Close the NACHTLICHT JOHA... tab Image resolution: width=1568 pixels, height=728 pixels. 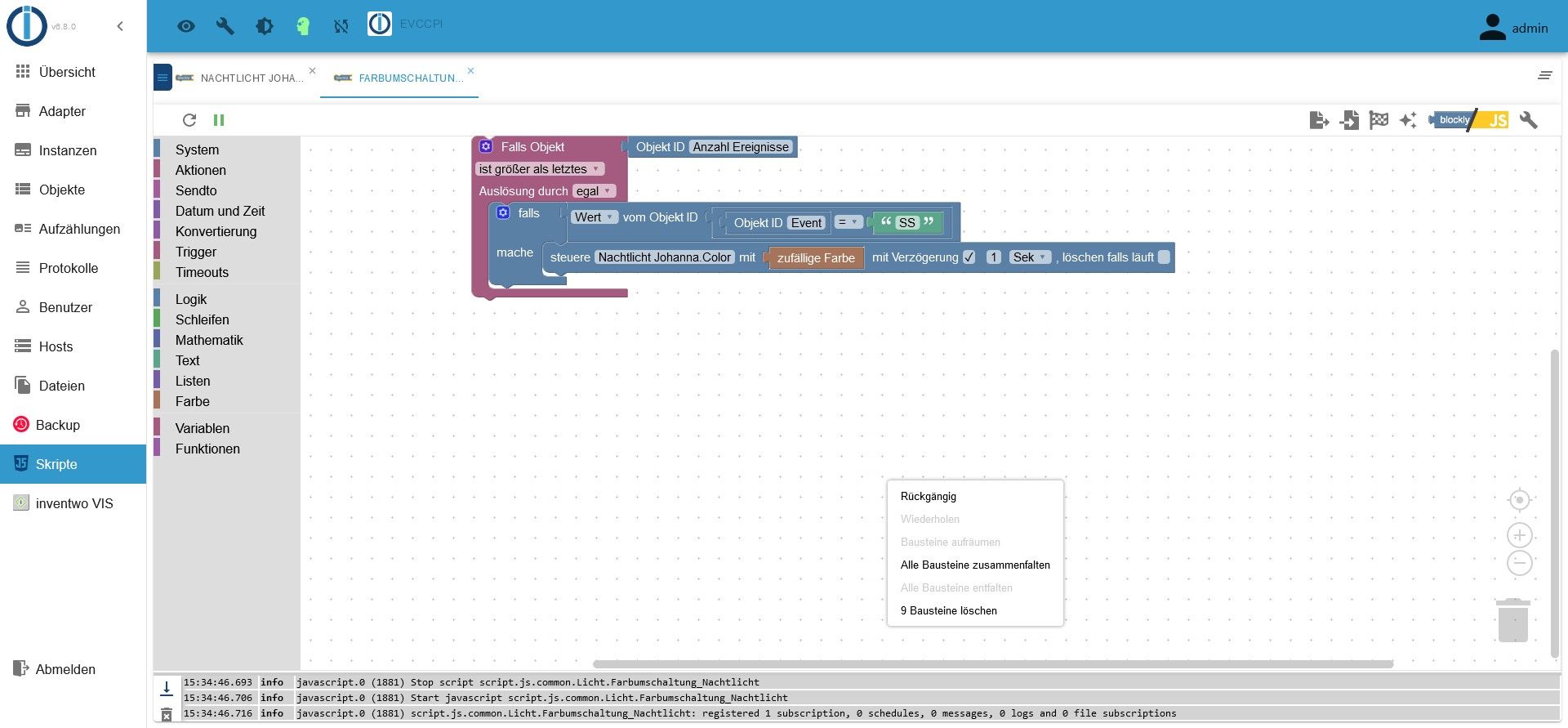(312, 71)
